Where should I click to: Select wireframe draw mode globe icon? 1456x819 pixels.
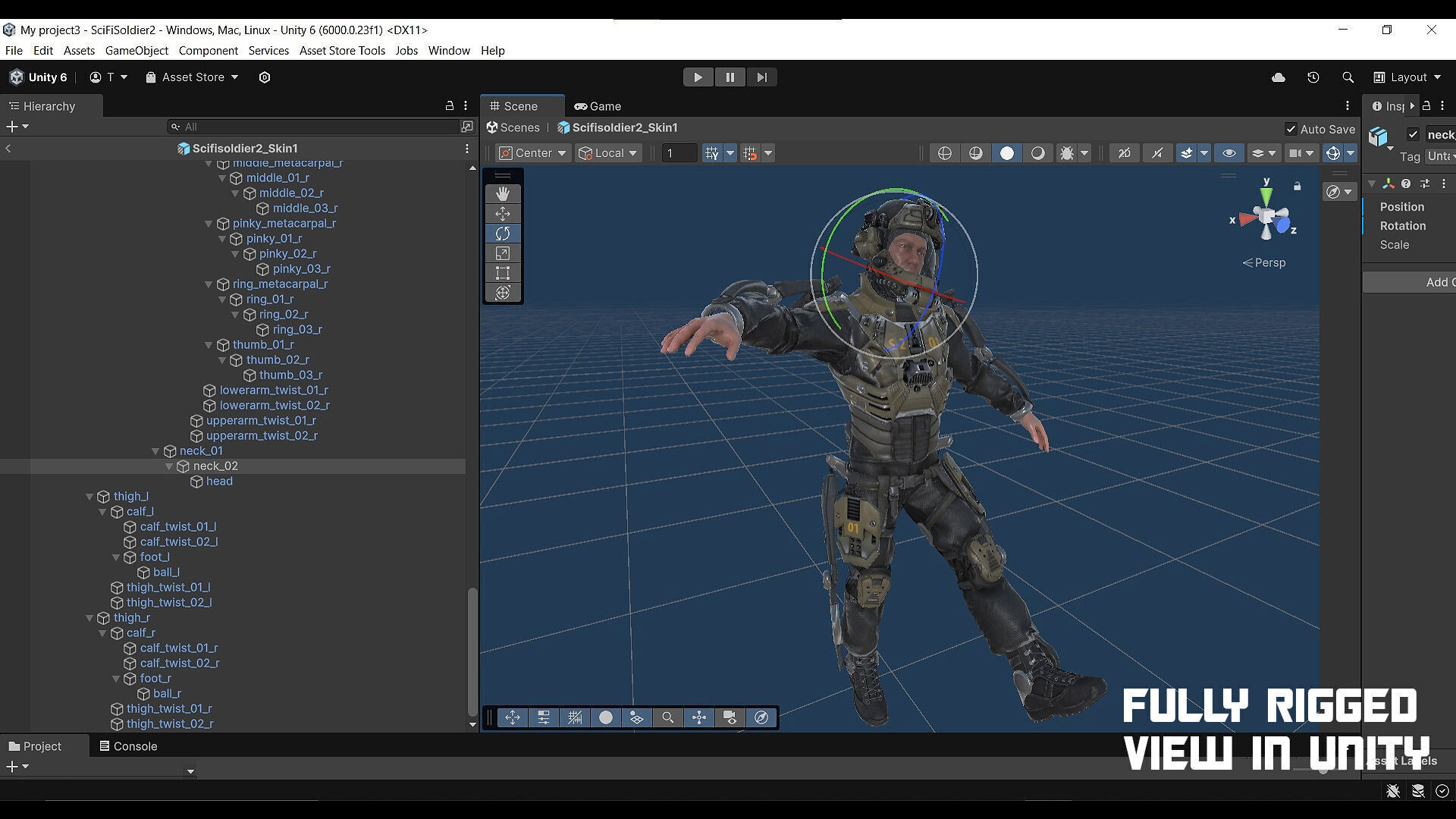944,153
